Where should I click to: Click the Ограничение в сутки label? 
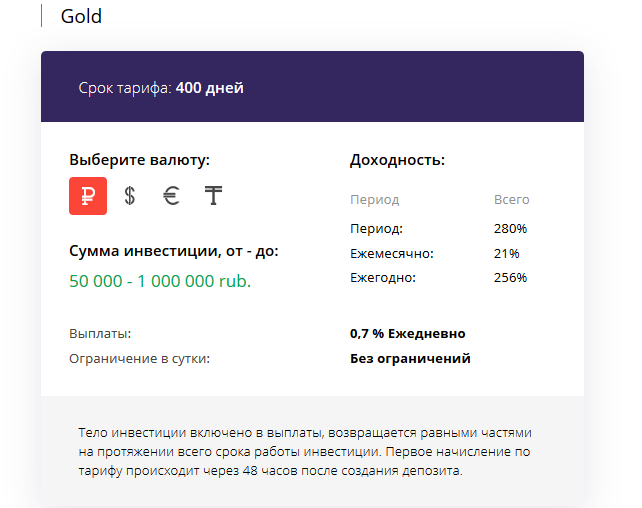(139, 359)
